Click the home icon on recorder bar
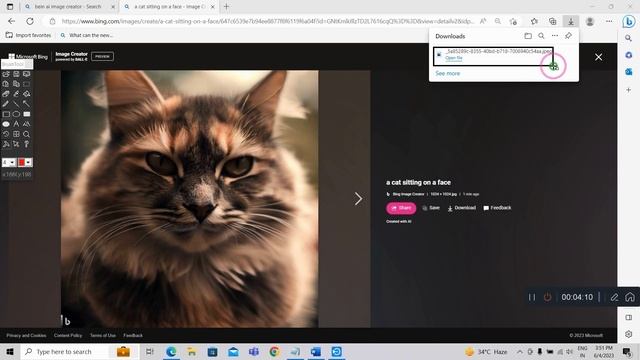Screen dimensions: 640x360 (630, 297)
